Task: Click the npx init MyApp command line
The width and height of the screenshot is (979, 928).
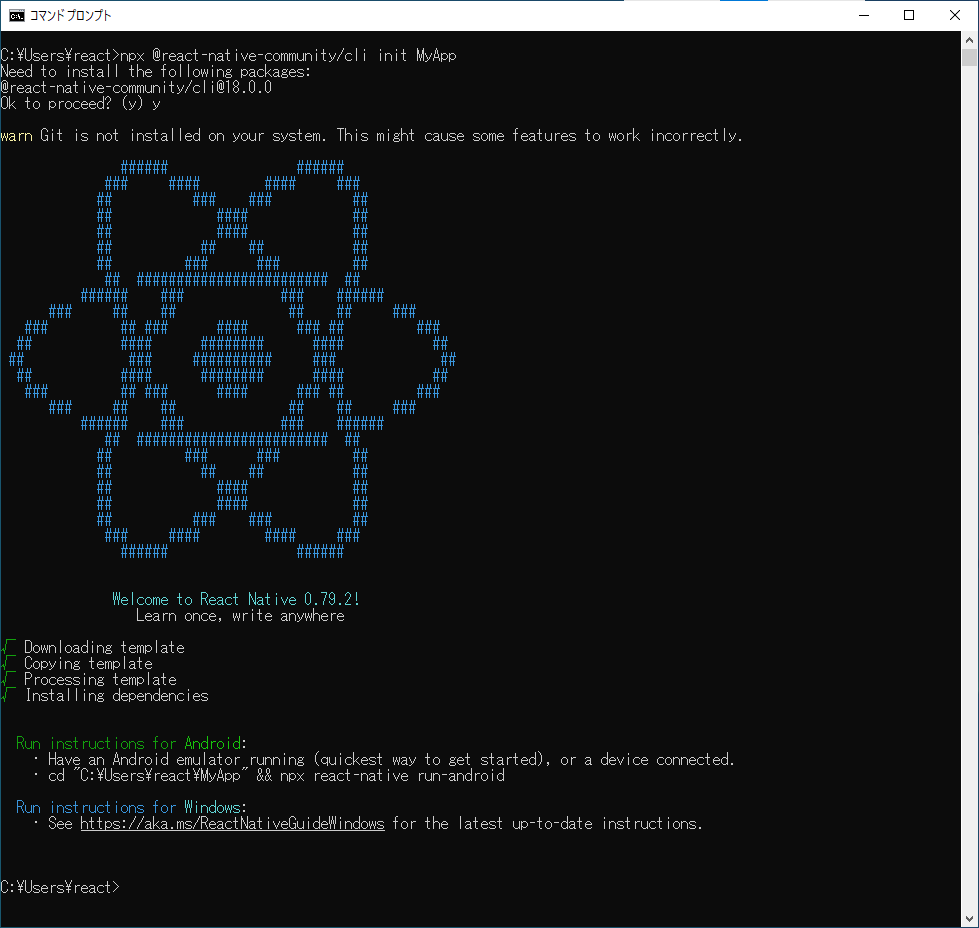Action: 229,56
